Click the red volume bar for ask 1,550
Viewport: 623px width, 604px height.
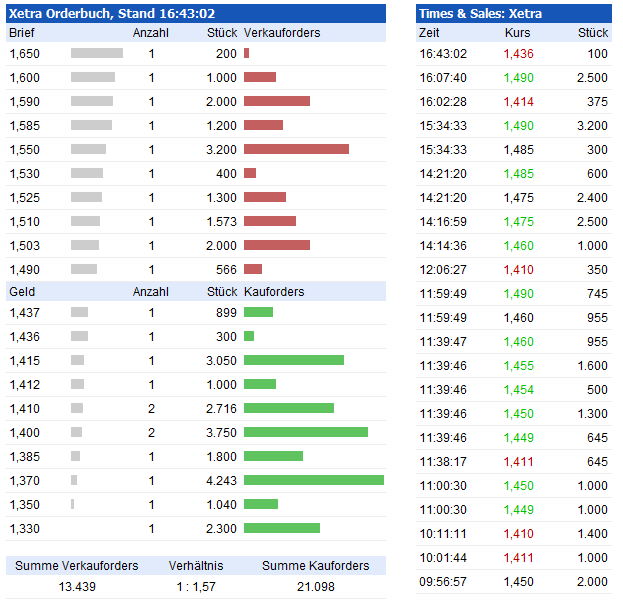[296, 149]
